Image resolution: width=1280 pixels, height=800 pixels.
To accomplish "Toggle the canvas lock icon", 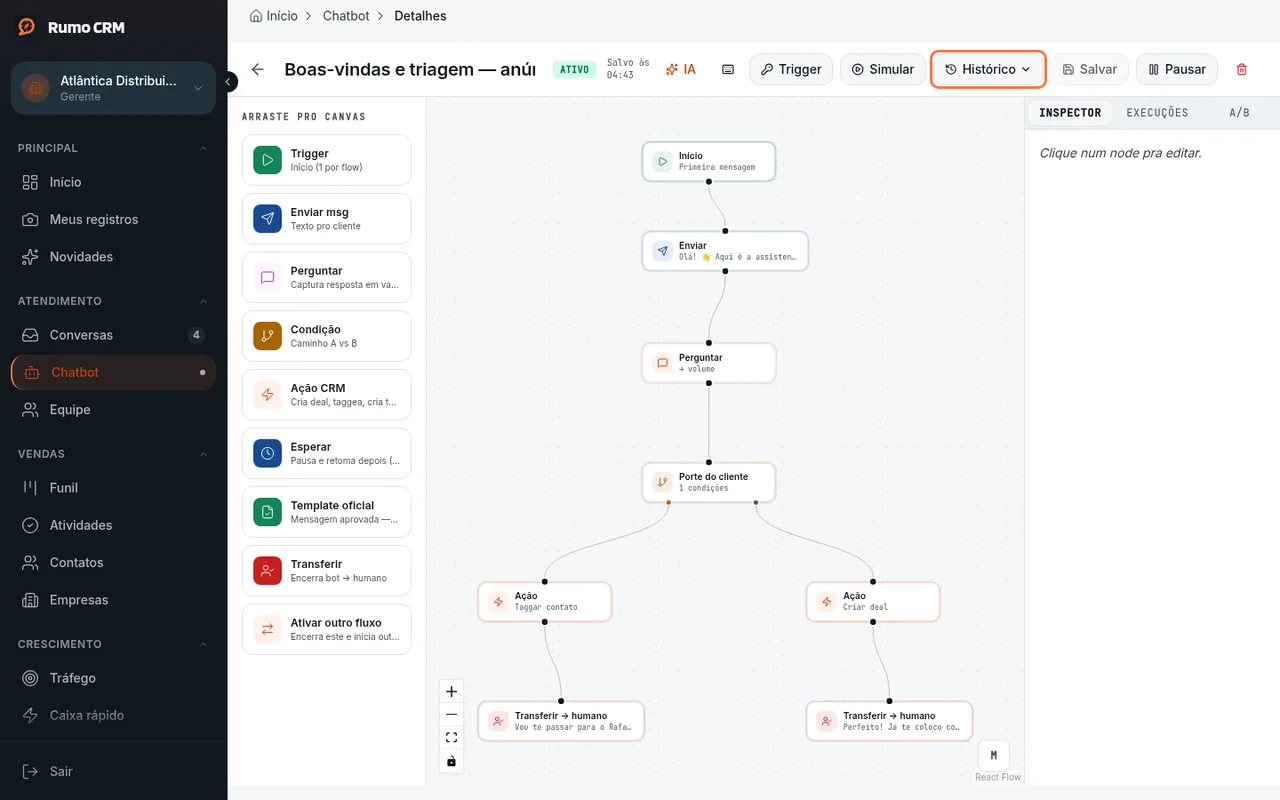I will [451, 761].
